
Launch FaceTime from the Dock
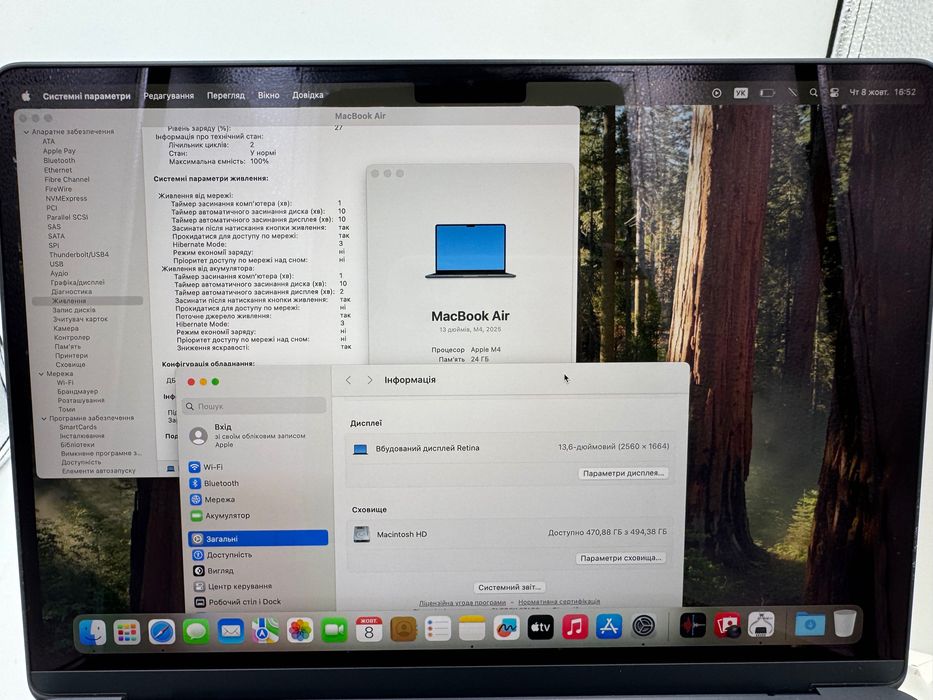pyautogui.click(x=334, y=630)
